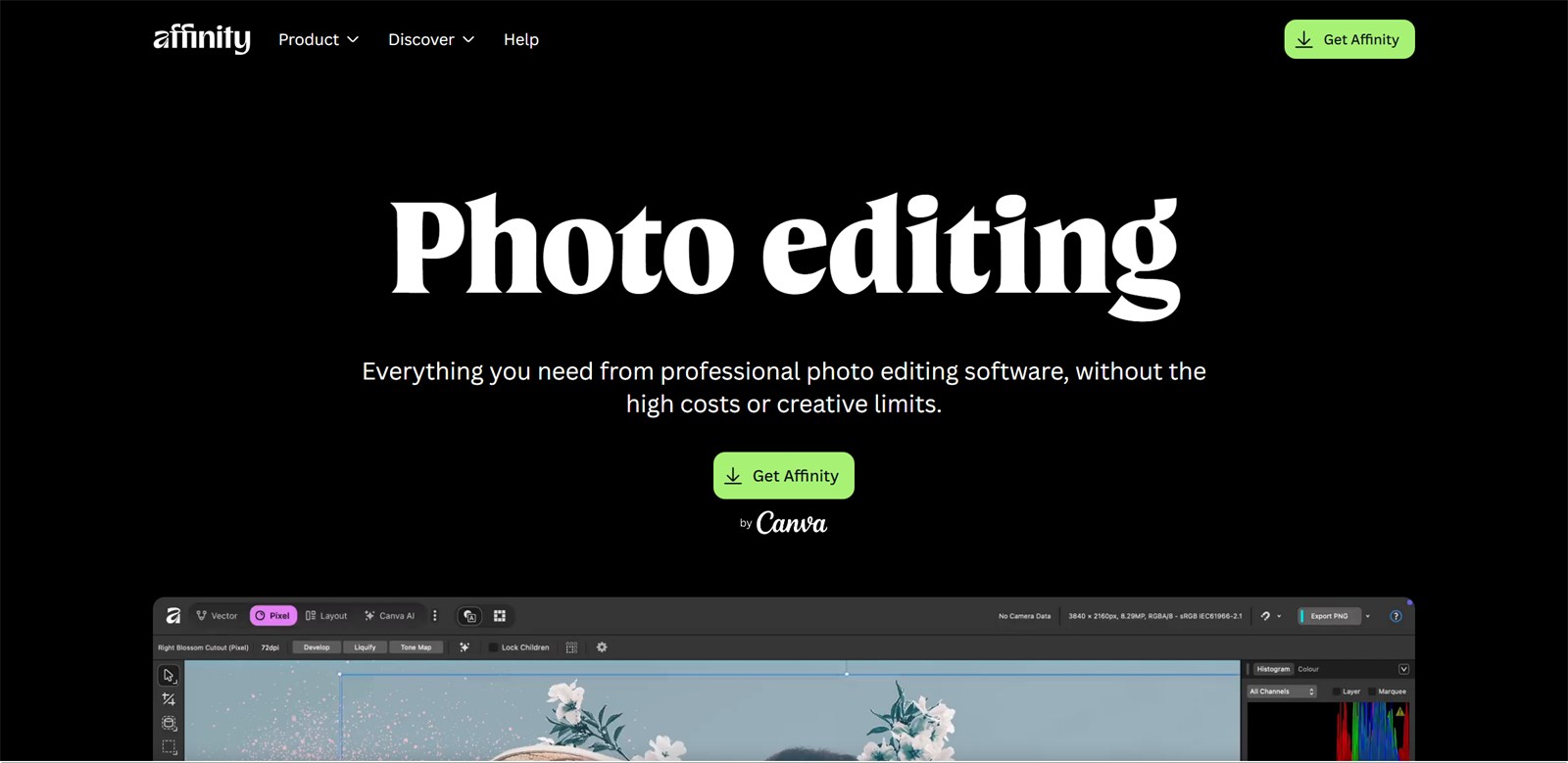Click Get Affinity button in top header
1568x763 pixels.
tap(1349, 39)
